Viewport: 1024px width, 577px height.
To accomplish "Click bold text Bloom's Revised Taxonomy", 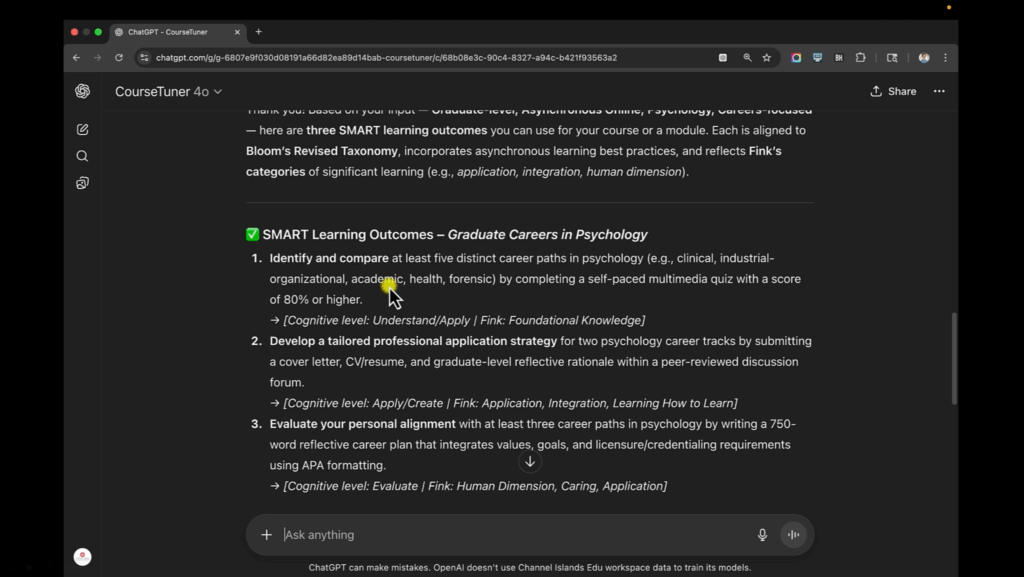I will [x=321, y=151].
